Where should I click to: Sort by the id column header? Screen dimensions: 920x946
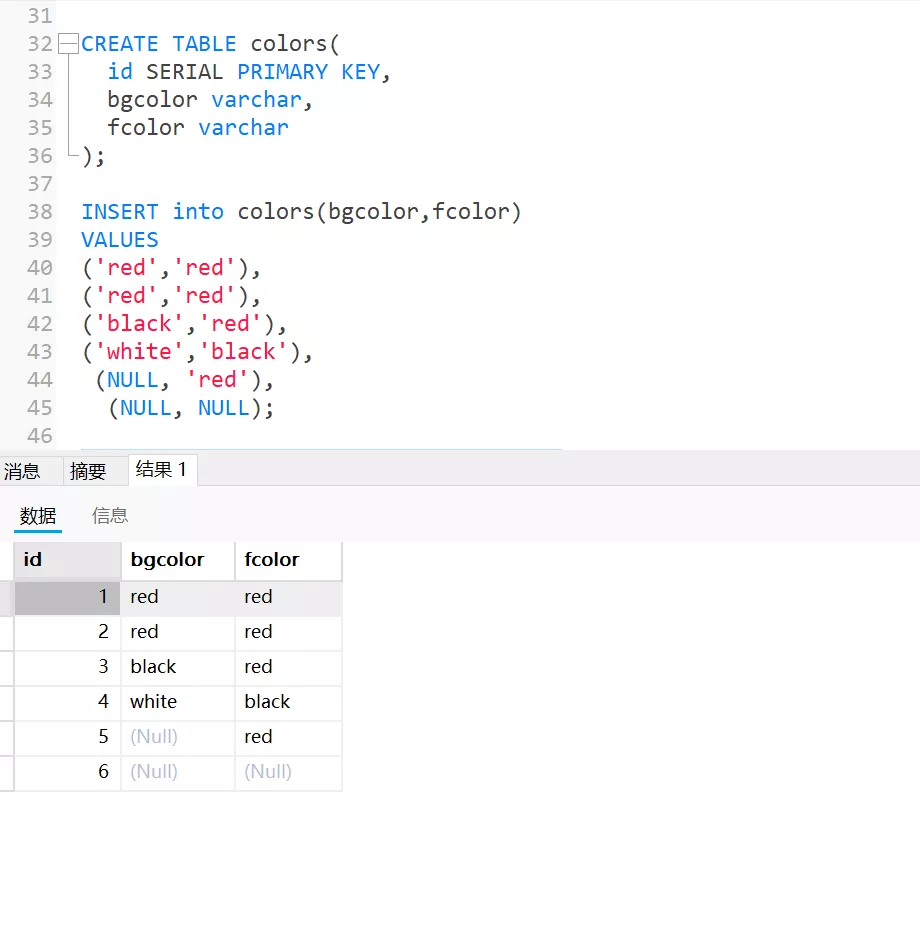[66, 560]
